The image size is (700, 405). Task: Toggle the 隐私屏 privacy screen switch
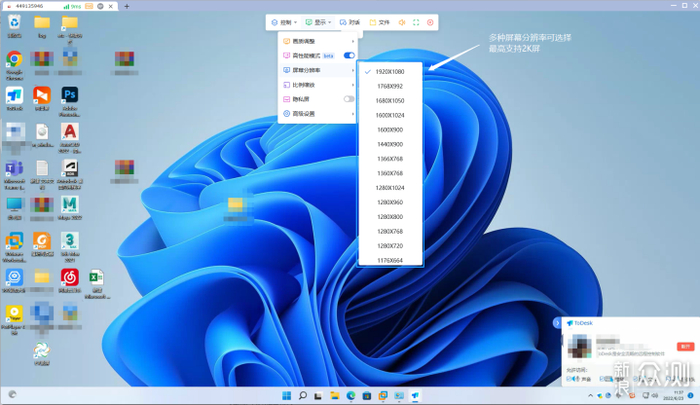pos(349,99)
